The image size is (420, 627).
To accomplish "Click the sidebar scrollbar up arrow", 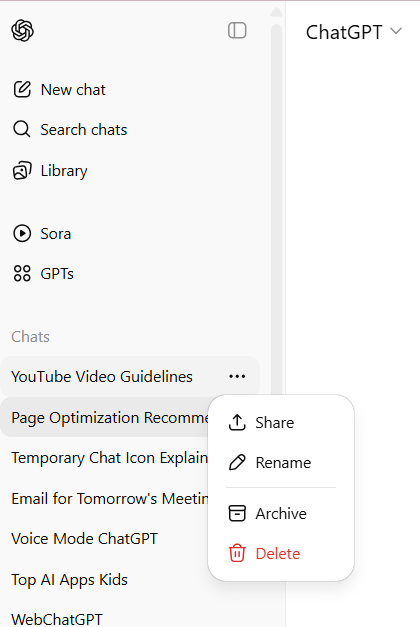I will tap(276, 12).
